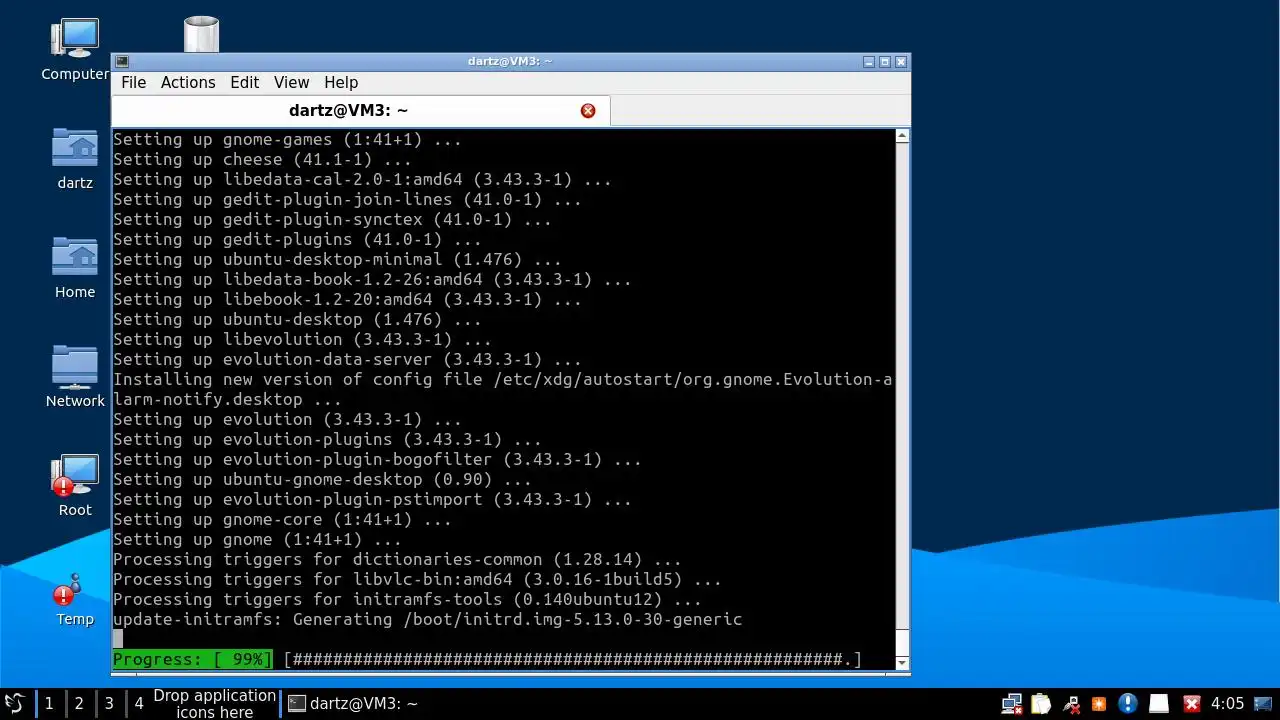Click line 'Setting up ubuntu-desktop-minimal (1.476)'
The height and width of the screenshot is (720, 1280).
[337, 259]
